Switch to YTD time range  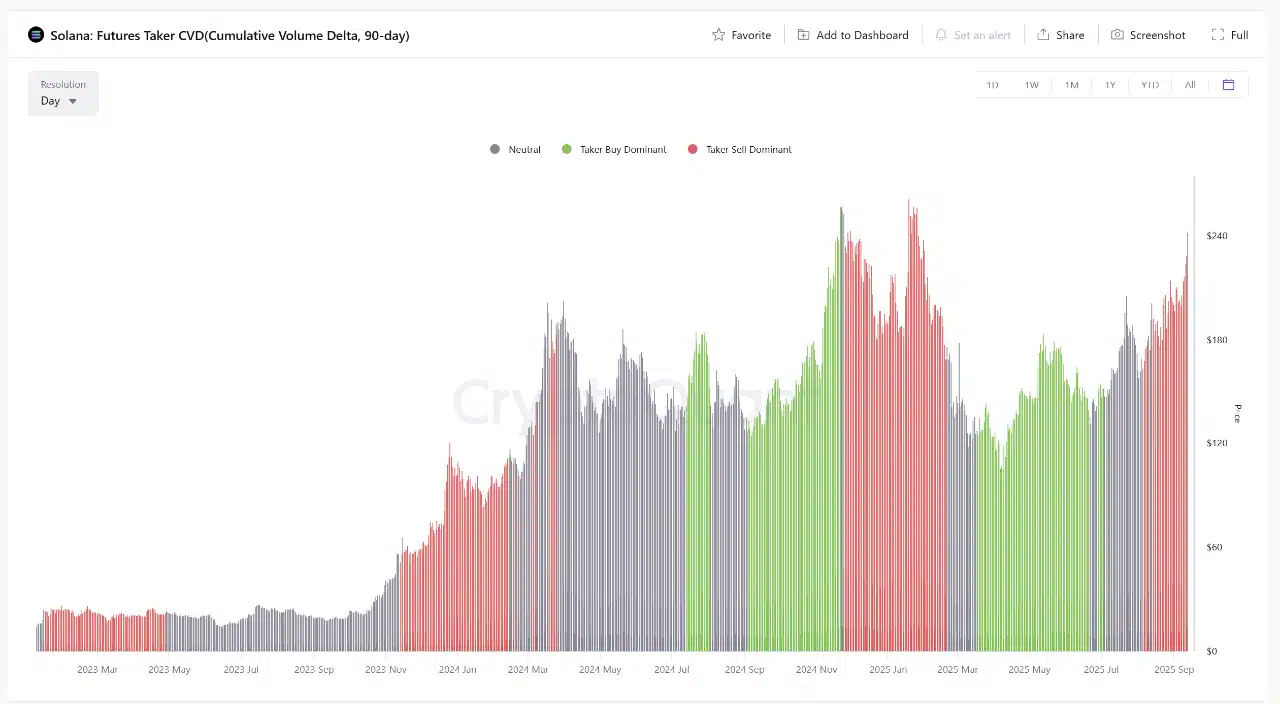pos(1150,85)
